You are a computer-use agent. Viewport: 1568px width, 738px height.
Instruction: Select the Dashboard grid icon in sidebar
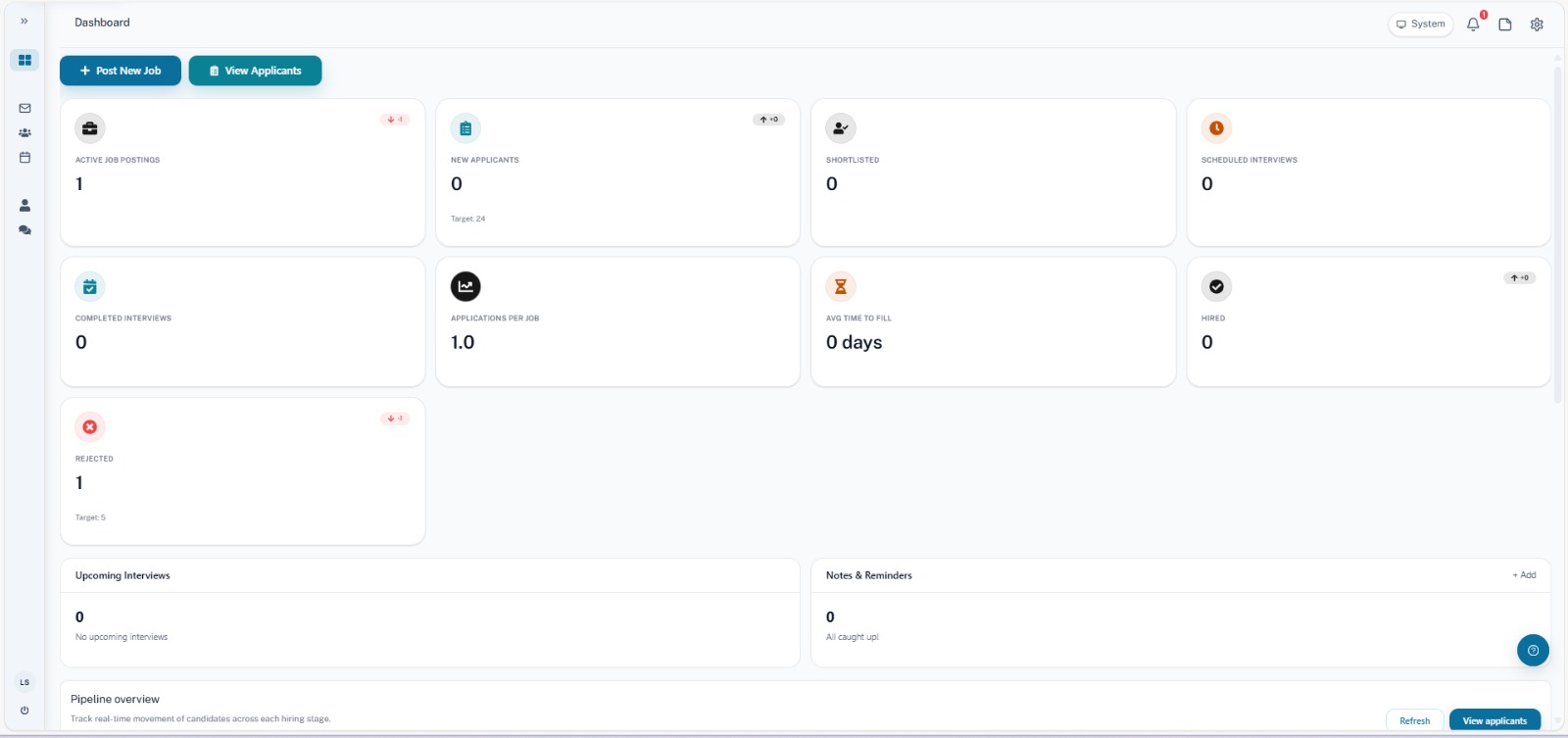pos(24,60)
